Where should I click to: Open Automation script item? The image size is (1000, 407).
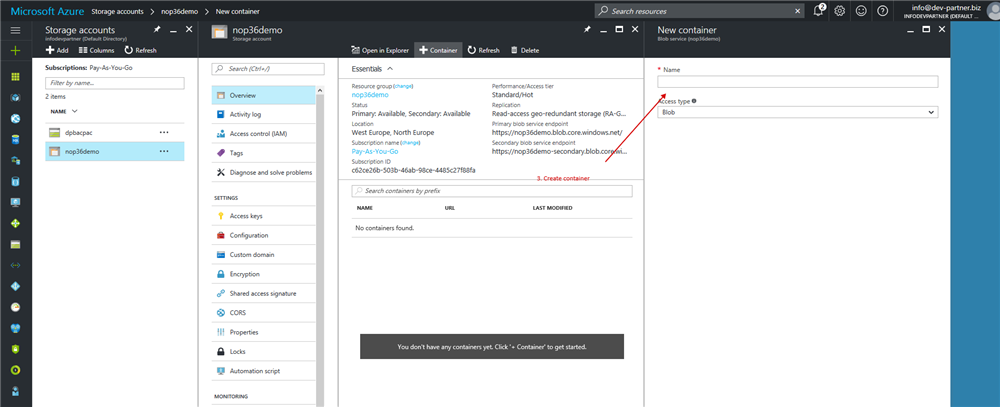(x=263, y=371)
